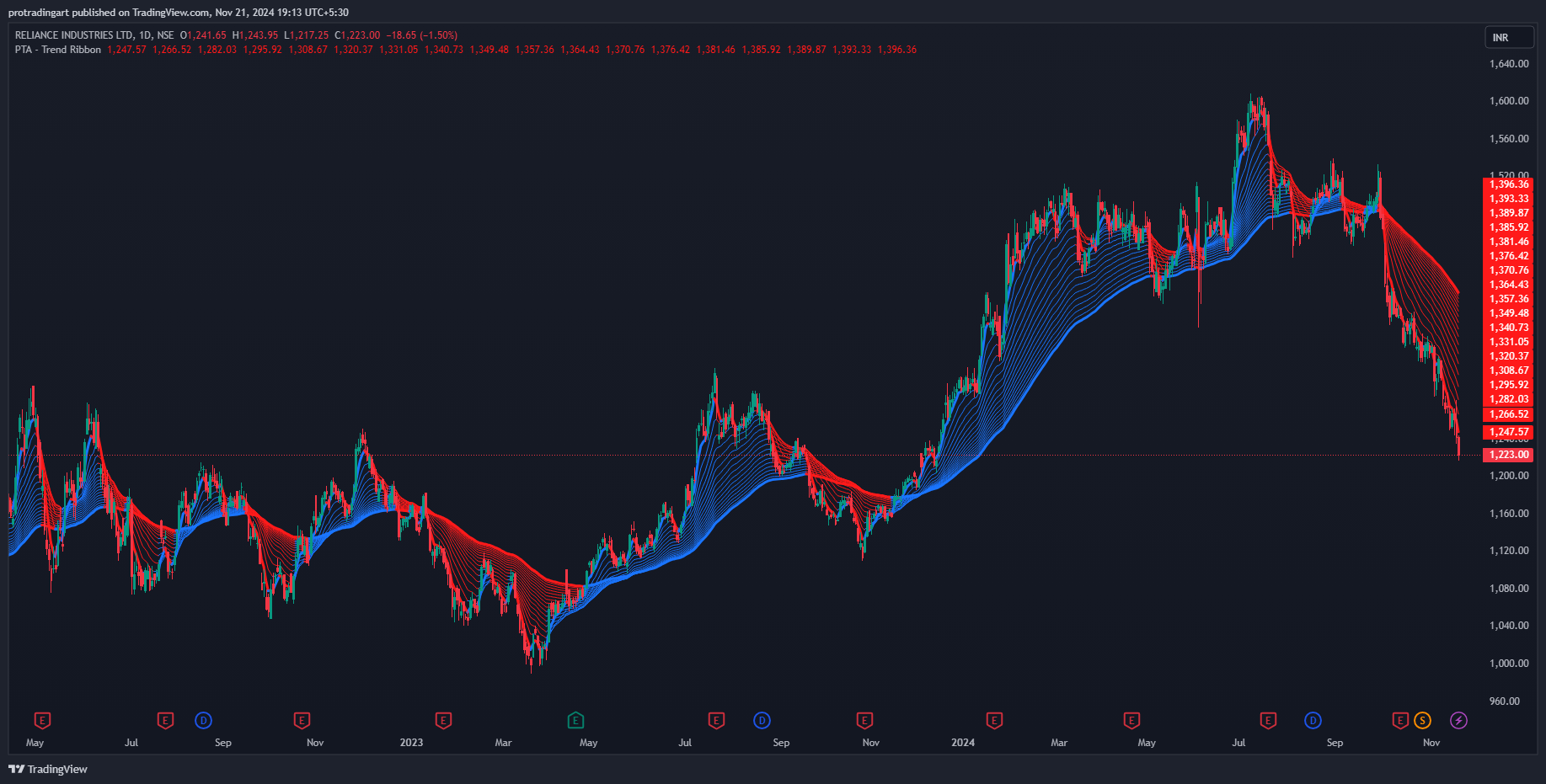1546x784 pixels.
Task: Click the 1,308.67 ribbon value label on axis
Action: (1508, 371)
